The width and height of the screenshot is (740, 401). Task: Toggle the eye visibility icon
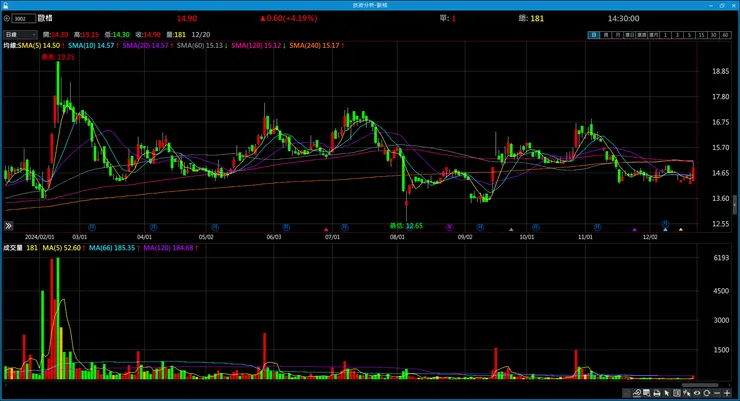(697, 393)
